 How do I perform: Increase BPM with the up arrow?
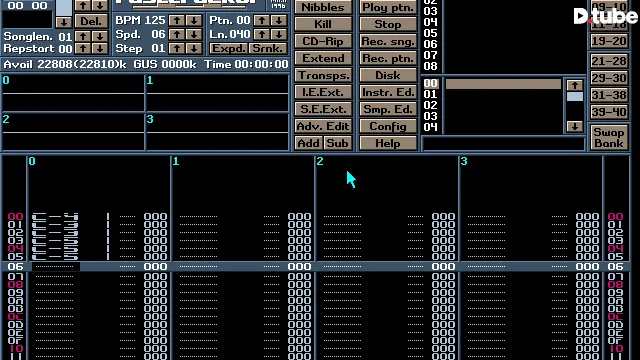pyautogui.click(x=176, y=20)
